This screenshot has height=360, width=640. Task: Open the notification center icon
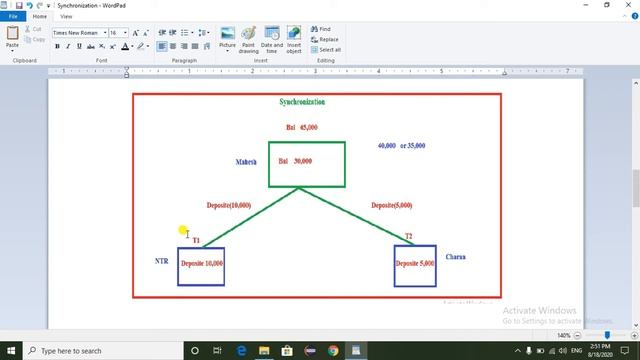point(625,351)
